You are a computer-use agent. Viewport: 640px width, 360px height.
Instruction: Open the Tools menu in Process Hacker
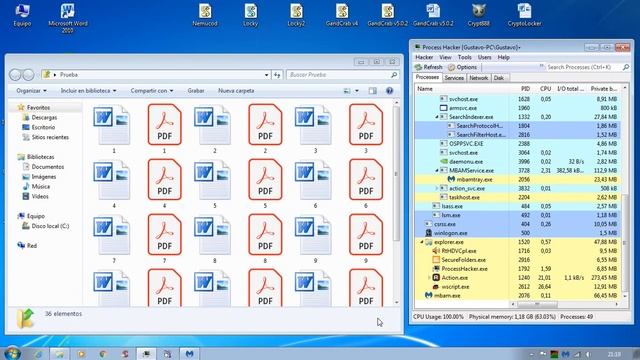click(x=464, y=58)
